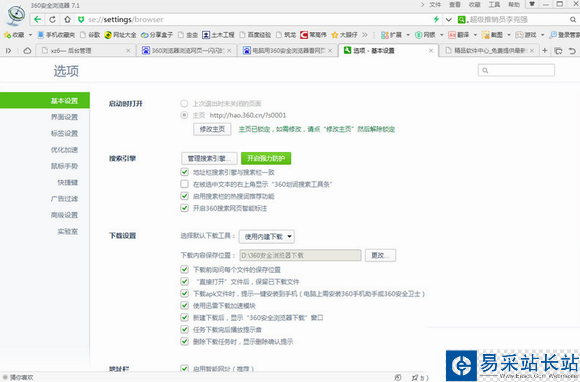
Task: Click the skin shirt icon in title bar
Action: (532, 4)
